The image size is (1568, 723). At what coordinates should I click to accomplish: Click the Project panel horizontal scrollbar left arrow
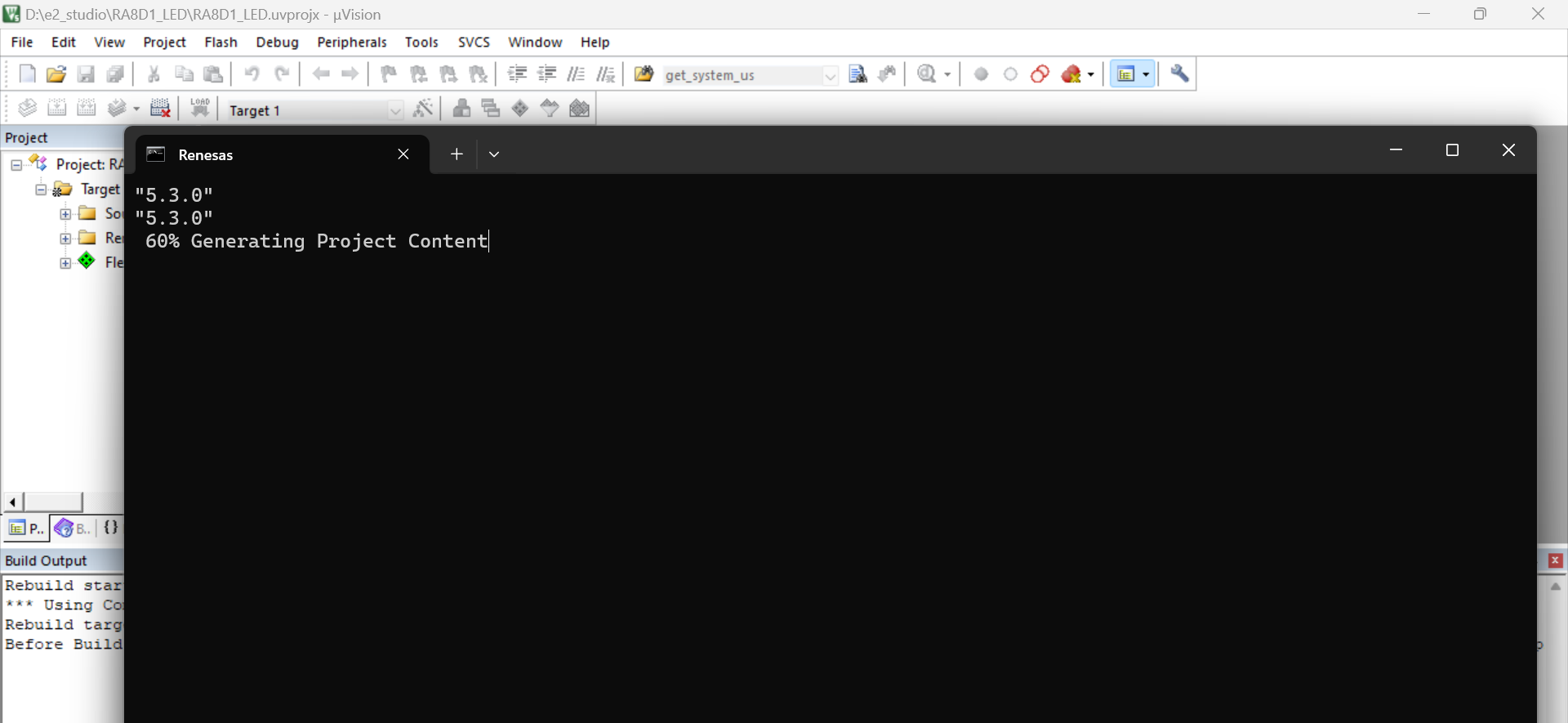click(13, 502)
